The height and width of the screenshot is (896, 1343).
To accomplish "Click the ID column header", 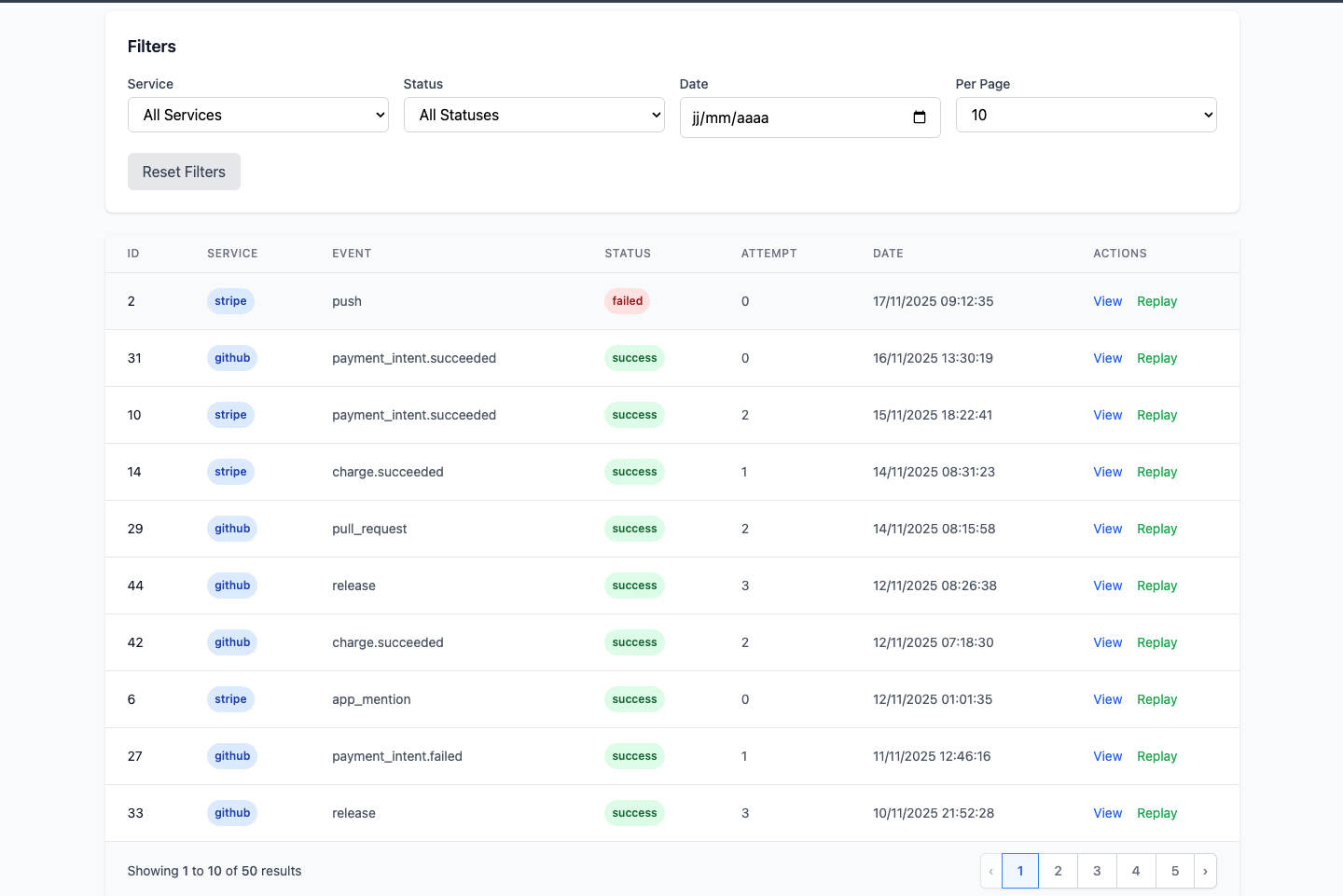I will tap(133, 253).
